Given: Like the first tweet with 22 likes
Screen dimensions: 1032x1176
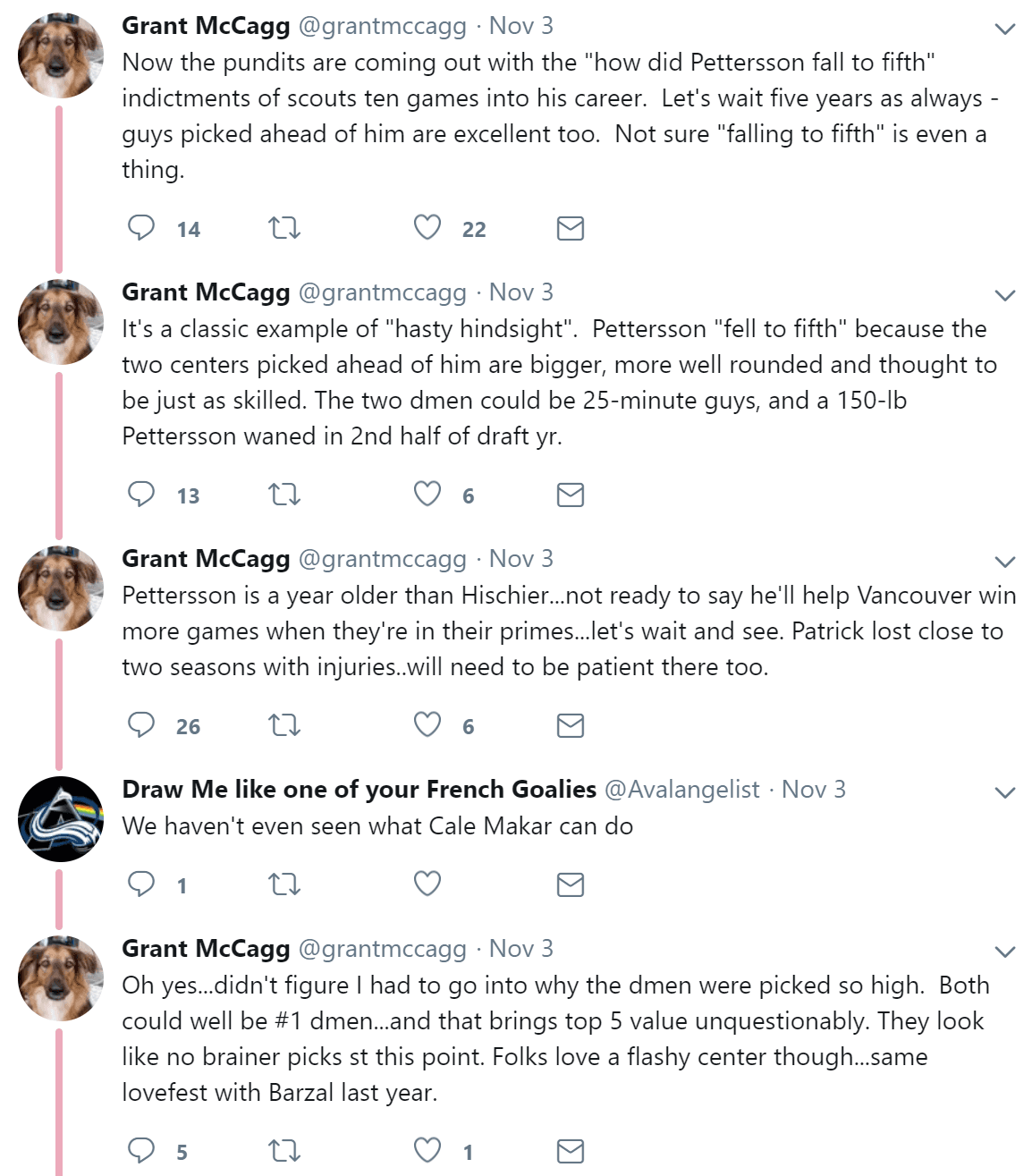Looking at the screenshot, I should tap(427, 228).
